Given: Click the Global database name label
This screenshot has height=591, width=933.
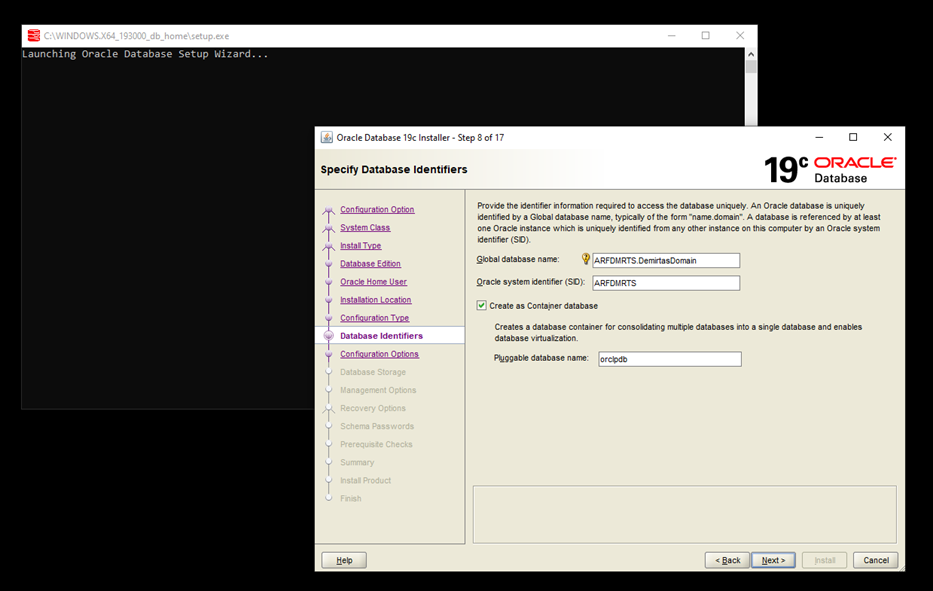Looking at the screenshot, I should point(518,259).
